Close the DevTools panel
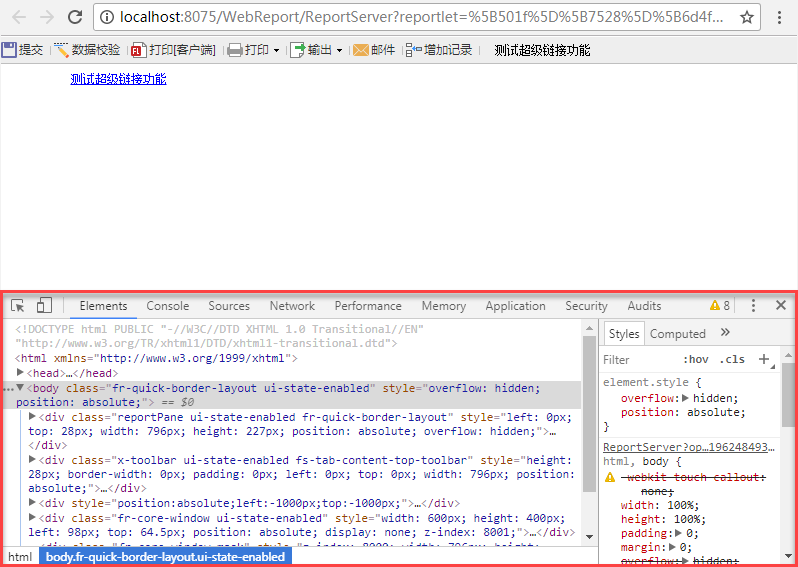The image size is (798, 567). [x=781, y=305]
